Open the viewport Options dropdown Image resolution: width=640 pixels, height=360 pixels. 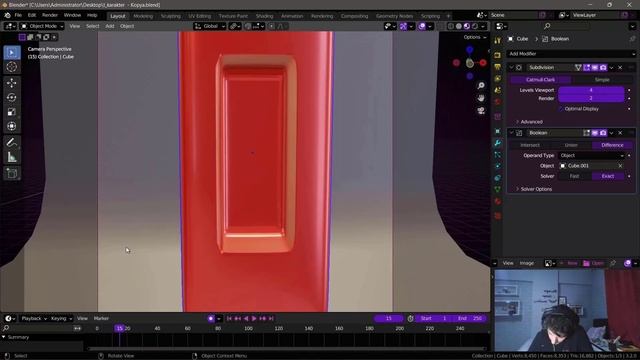[475, 37]
